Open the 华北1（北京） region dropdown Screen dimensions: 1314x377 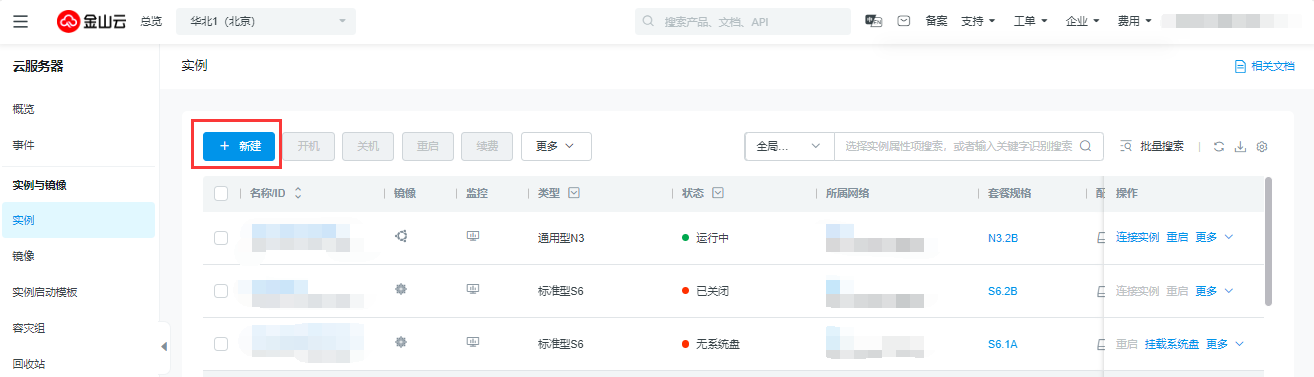266,21
